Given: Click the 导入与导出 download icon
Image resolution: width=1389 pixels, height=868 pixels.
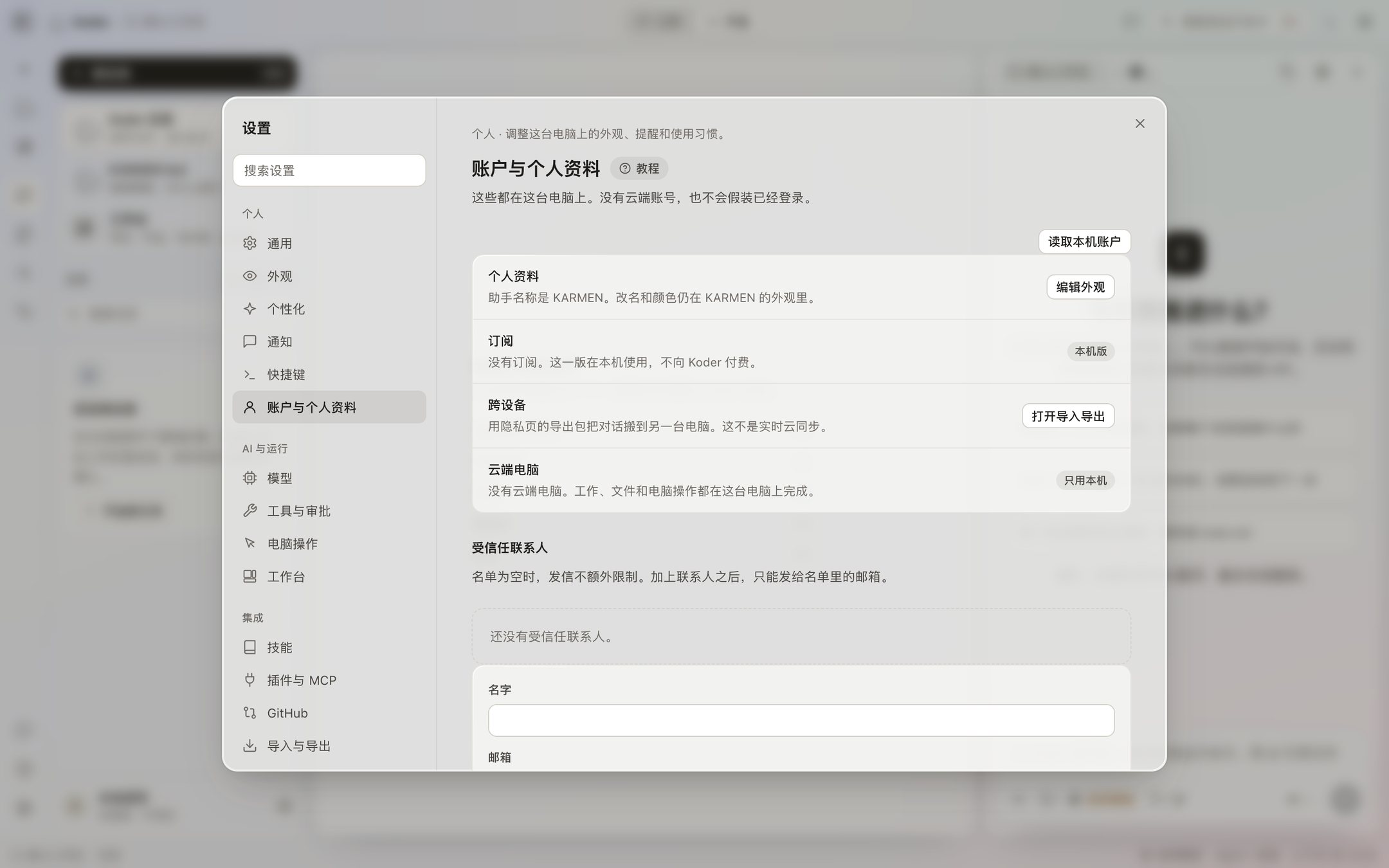Looking at the screenshot, I should [250, 745].
